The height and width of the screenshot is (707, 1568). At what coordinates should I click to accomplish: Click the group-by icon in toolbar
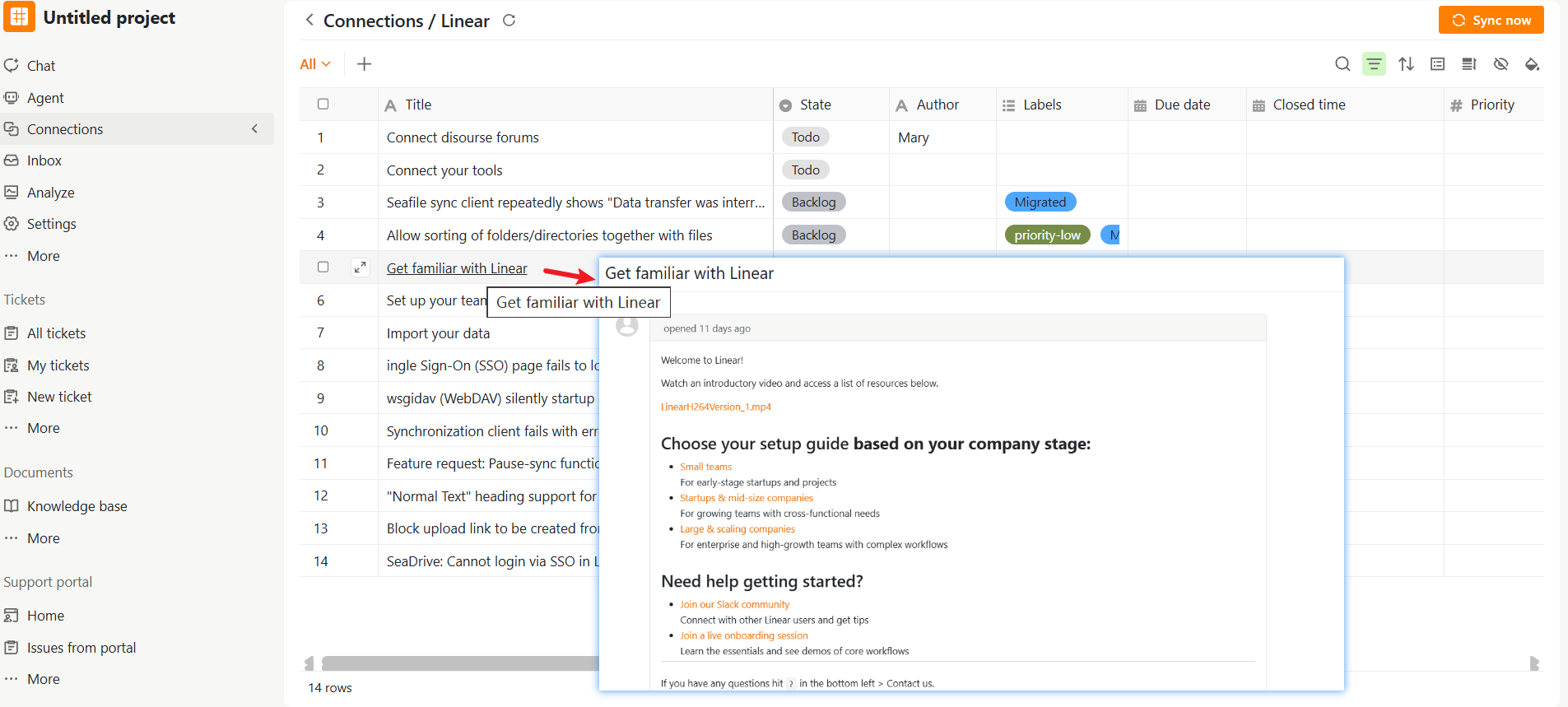[1437, 64]
